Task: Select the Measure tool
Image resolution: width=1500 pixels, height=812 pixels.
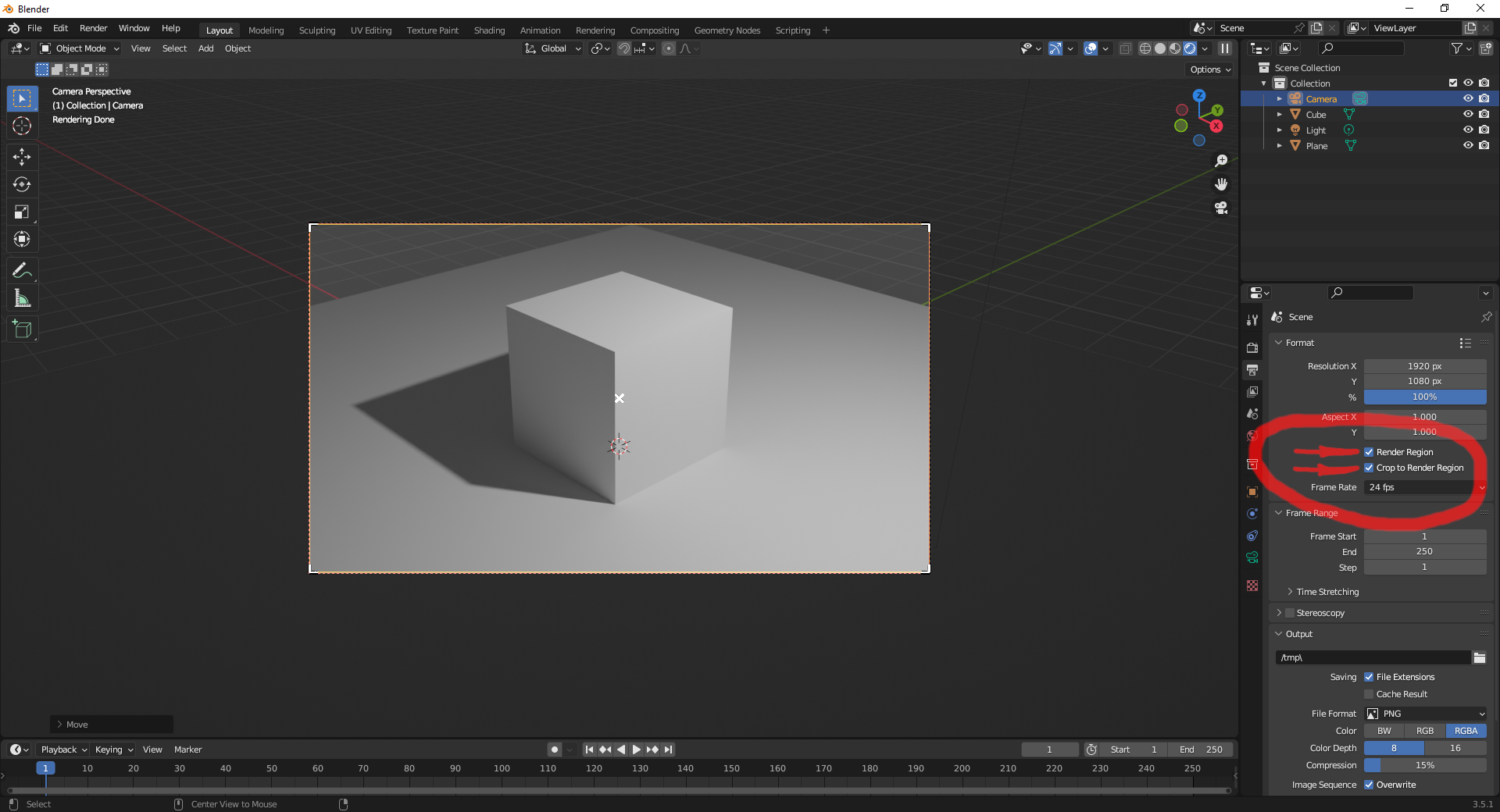Action: point(22,298)
